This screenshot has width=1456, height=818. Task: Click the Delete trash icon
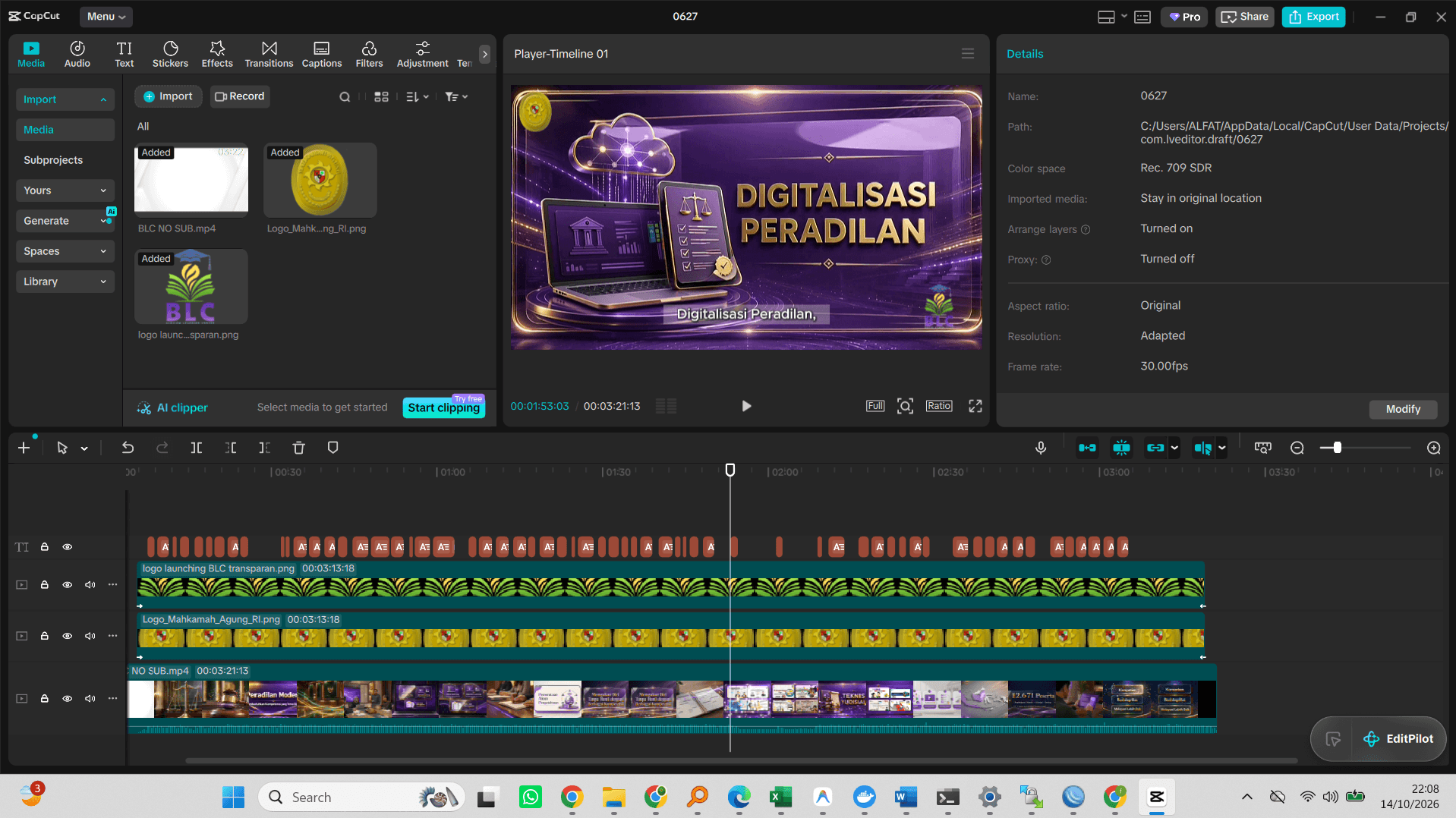298,448
